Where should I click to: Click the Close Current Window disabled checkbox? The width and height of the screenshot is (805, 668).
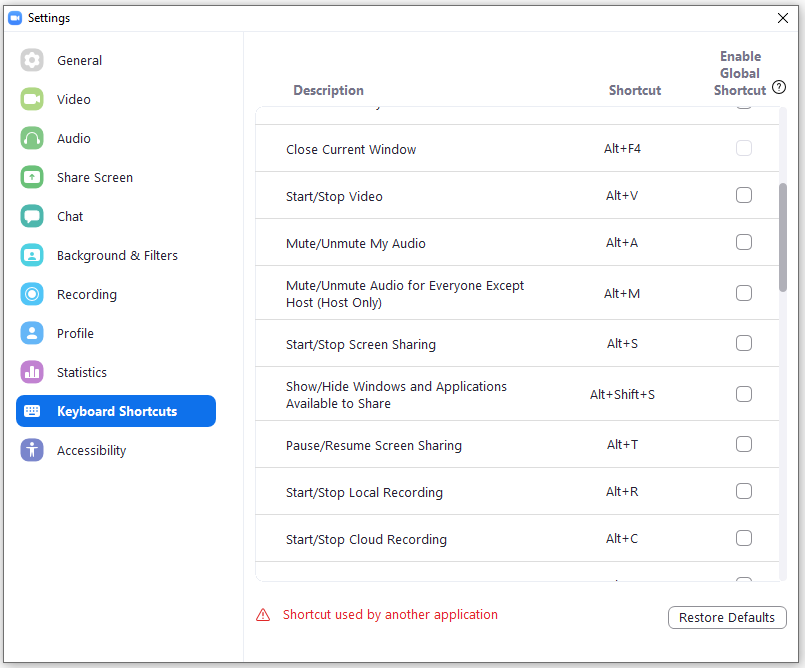[744, 148]
